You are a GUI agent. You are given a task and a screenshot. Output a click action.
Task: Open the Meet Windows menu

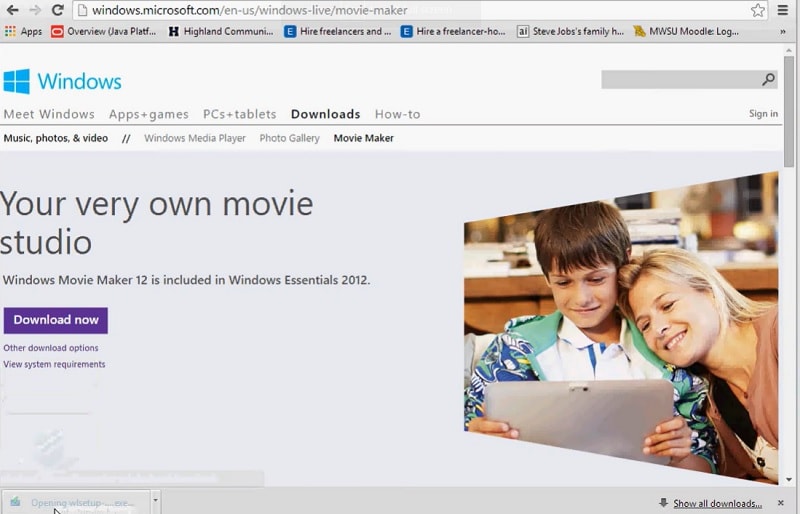(x=49, y=114)
